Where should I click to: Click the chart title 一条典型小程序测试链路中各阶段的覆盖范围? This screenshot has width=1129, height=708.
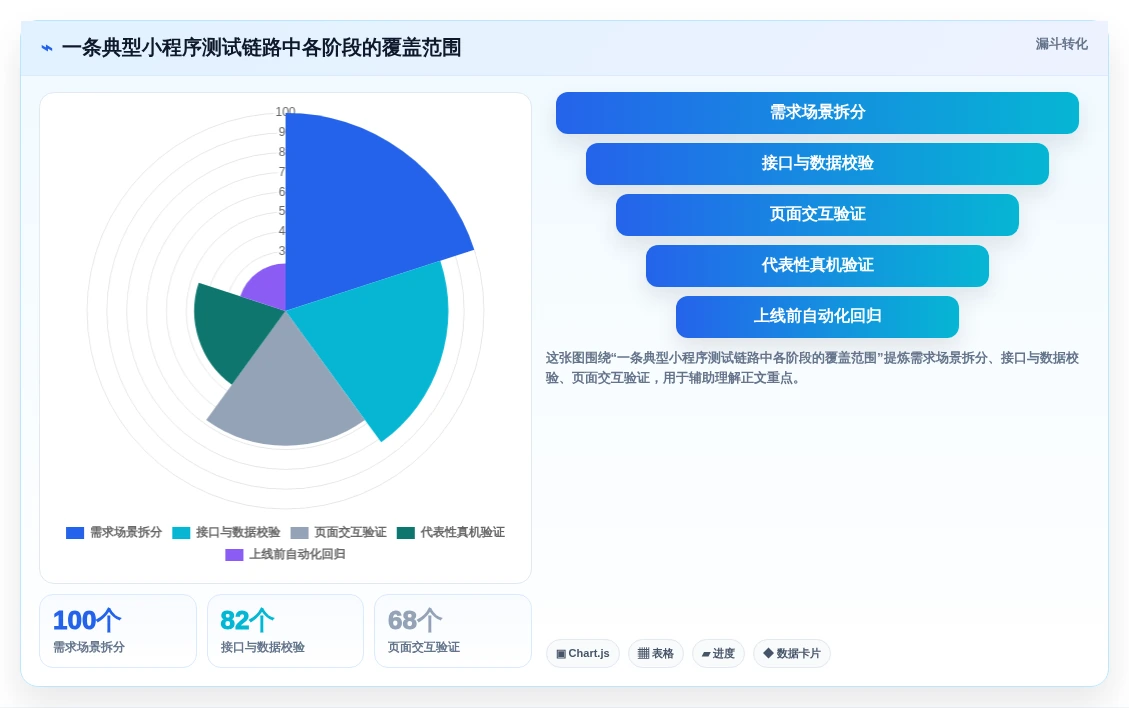tap(261, 48)
